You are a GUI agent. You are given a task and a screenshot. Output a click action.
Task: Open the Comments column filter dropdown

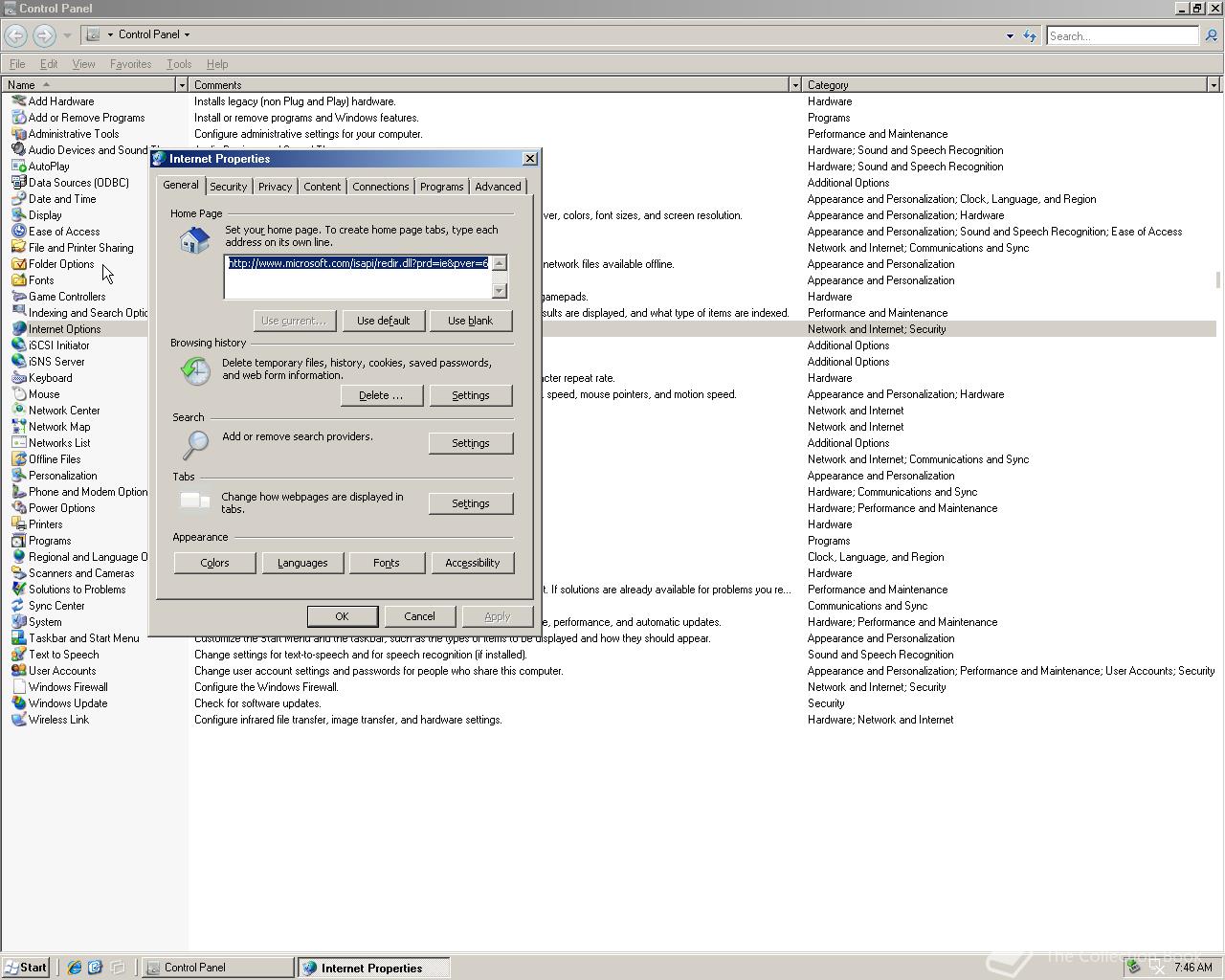(794, 85)
